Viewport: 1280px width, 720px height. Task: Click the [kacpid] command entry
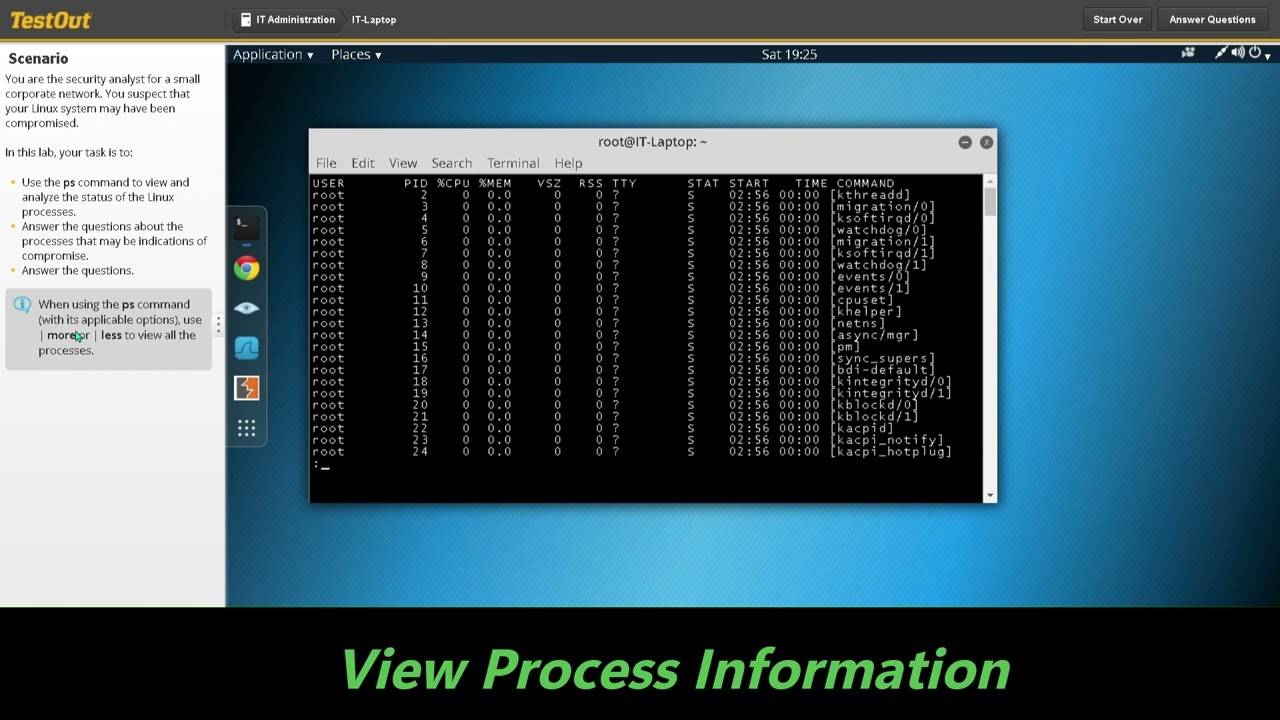862,428
